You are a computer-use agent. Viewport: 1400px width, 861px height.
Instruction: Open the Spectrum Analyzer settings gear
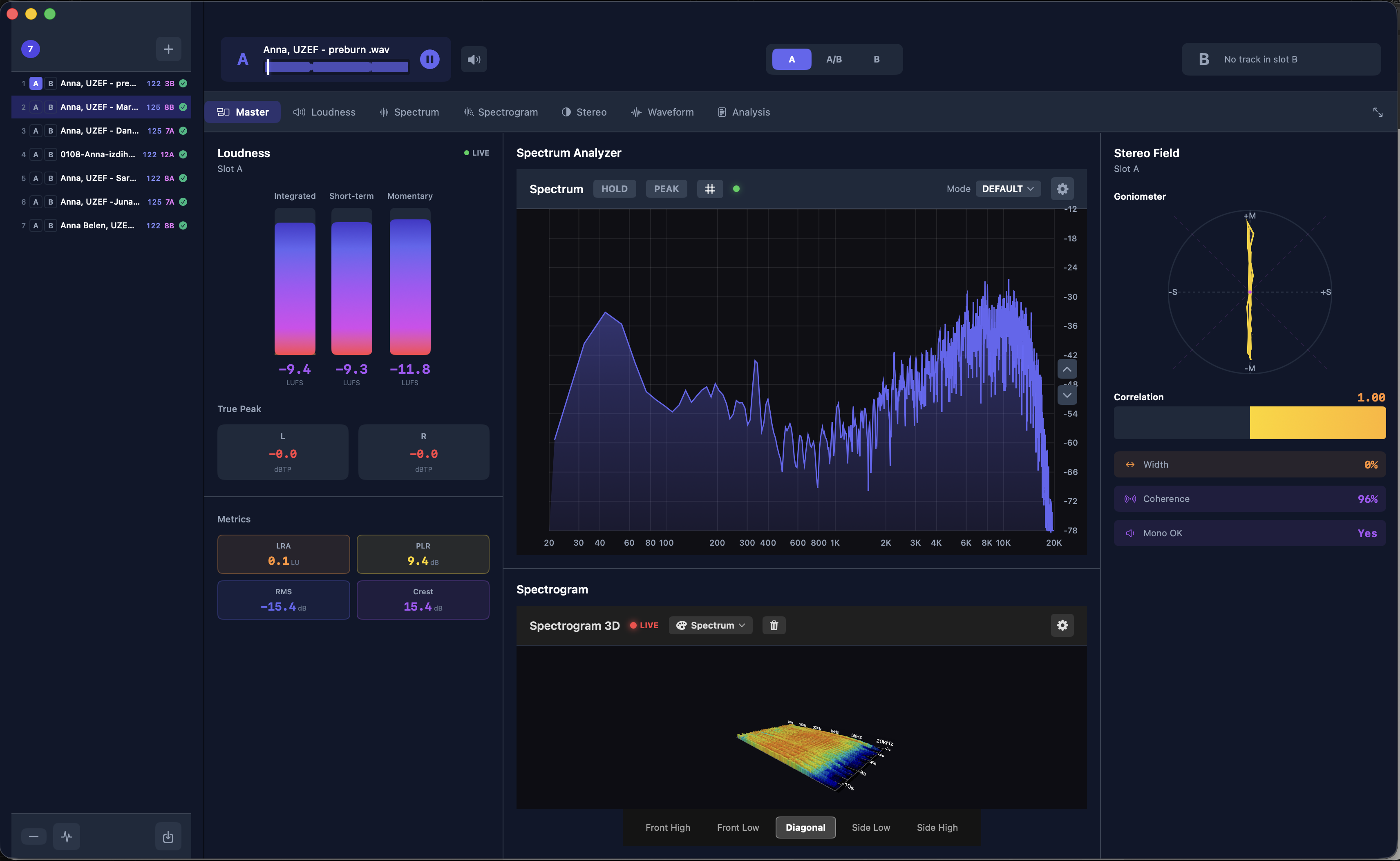click(1062, 188)
